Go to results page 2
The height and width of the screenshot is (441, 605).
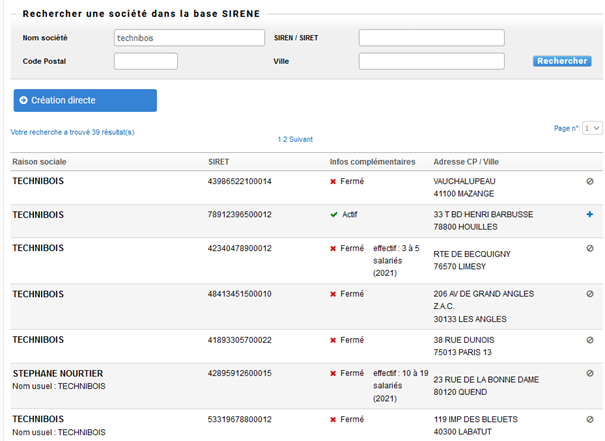[x=285, y=139]
